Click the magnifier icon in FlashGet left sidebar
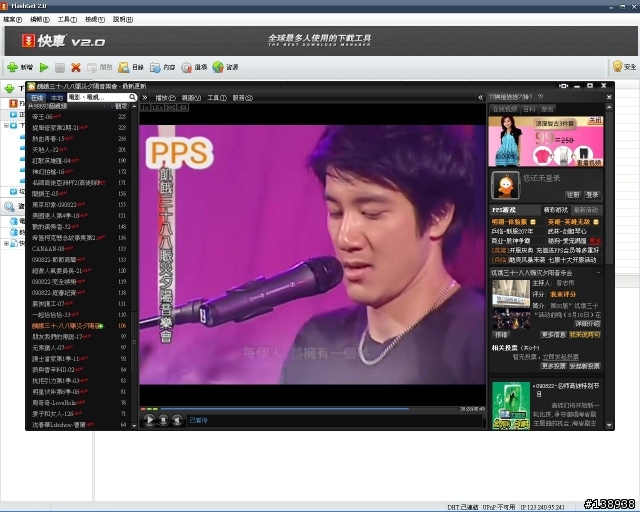Image resolution: width=640 pixels, height=512 pixels. tap(9, 206)
